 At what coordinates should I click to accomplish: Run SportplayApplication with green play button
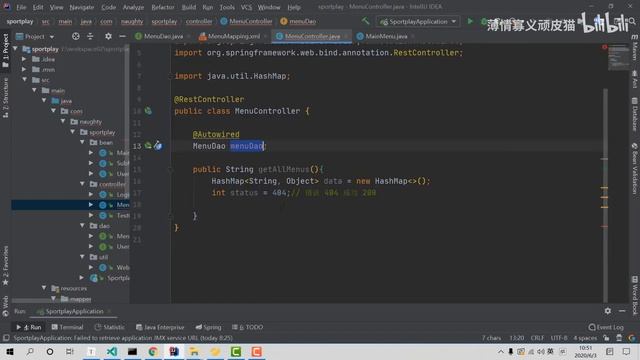click(470, 21)
